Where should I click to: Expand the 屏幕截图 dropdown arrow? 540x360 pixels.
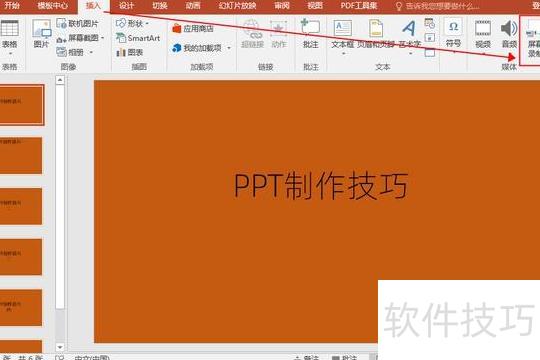coord(103,38)
